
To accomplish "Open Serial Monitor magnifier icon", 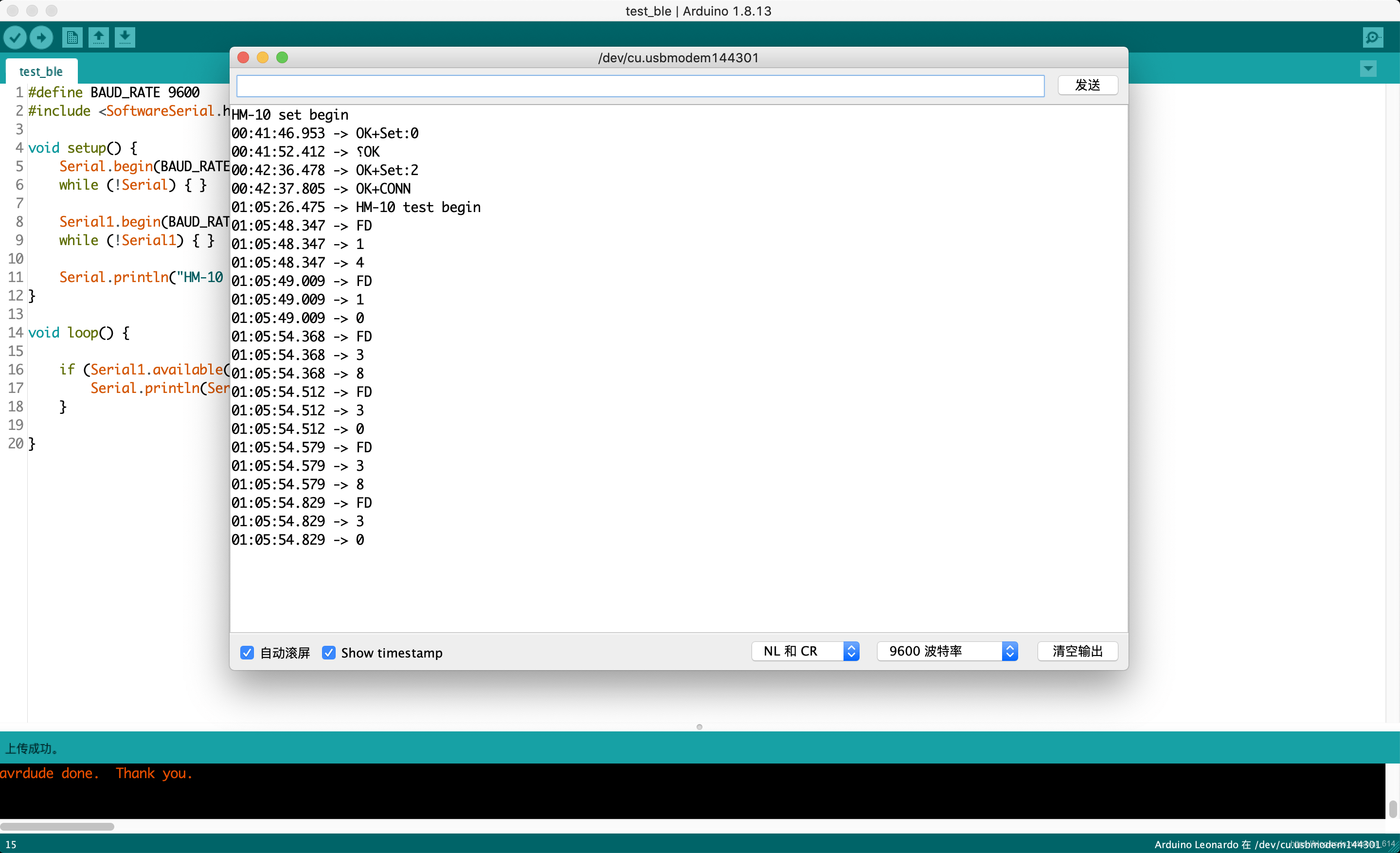I will point(1373,37).
